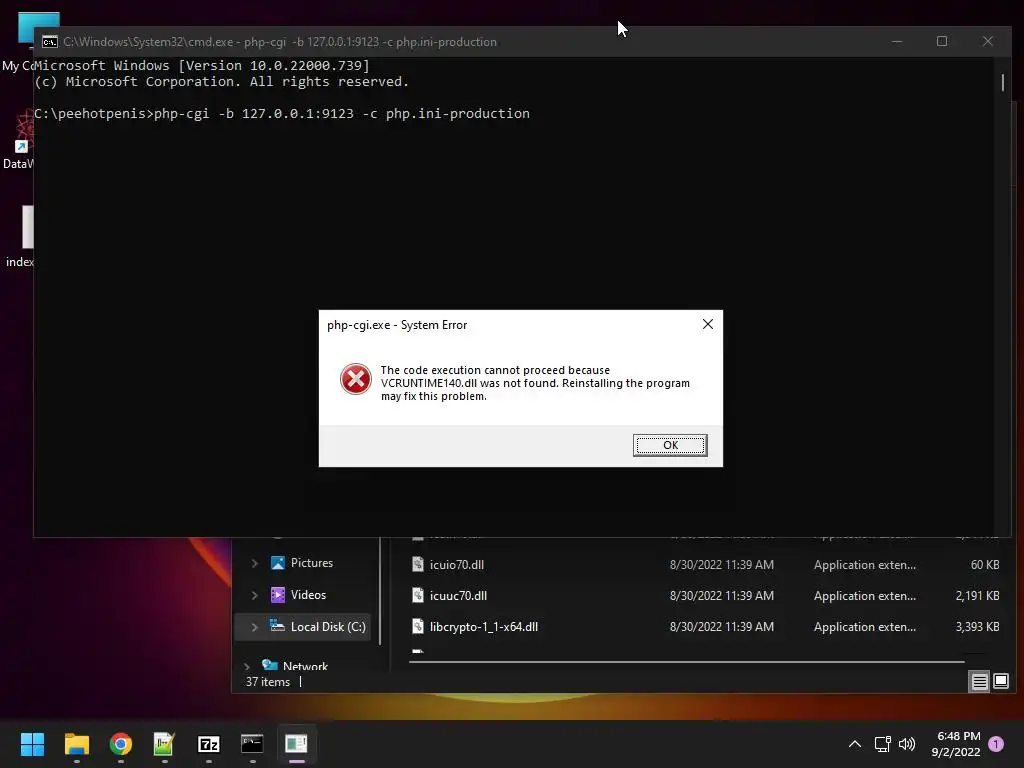Select the libcrypto-1_1-x64.dll file
The image size is (1024, 768).
pos(483,627)
